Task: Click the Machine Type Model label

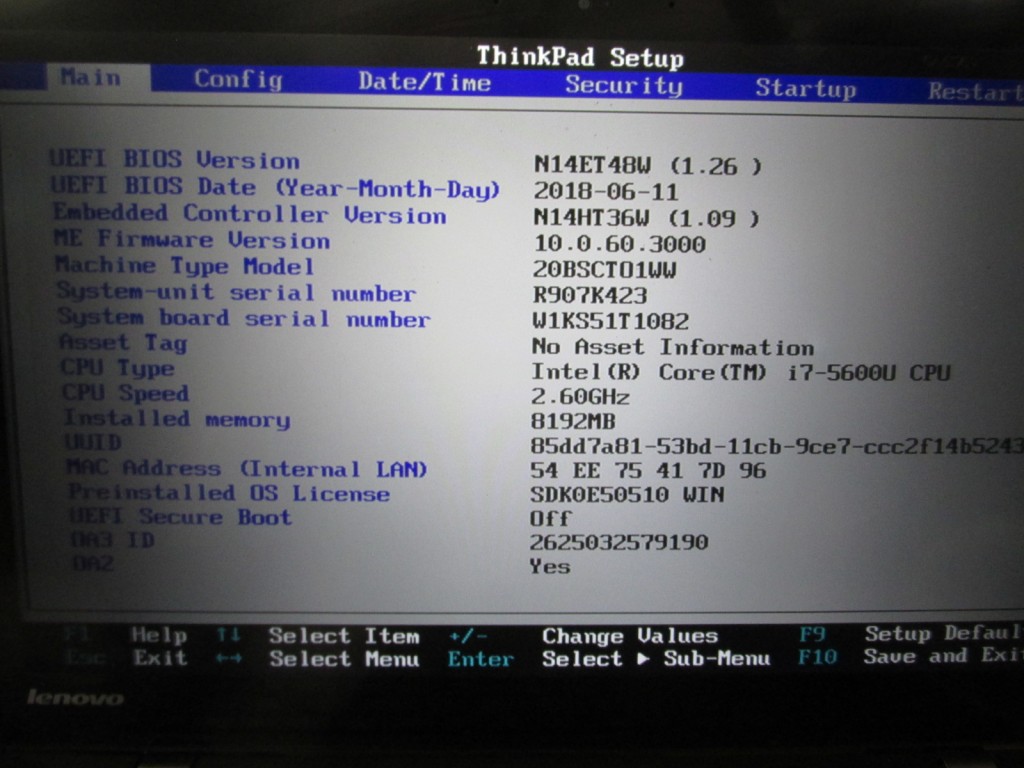Action: coord(185,265)
